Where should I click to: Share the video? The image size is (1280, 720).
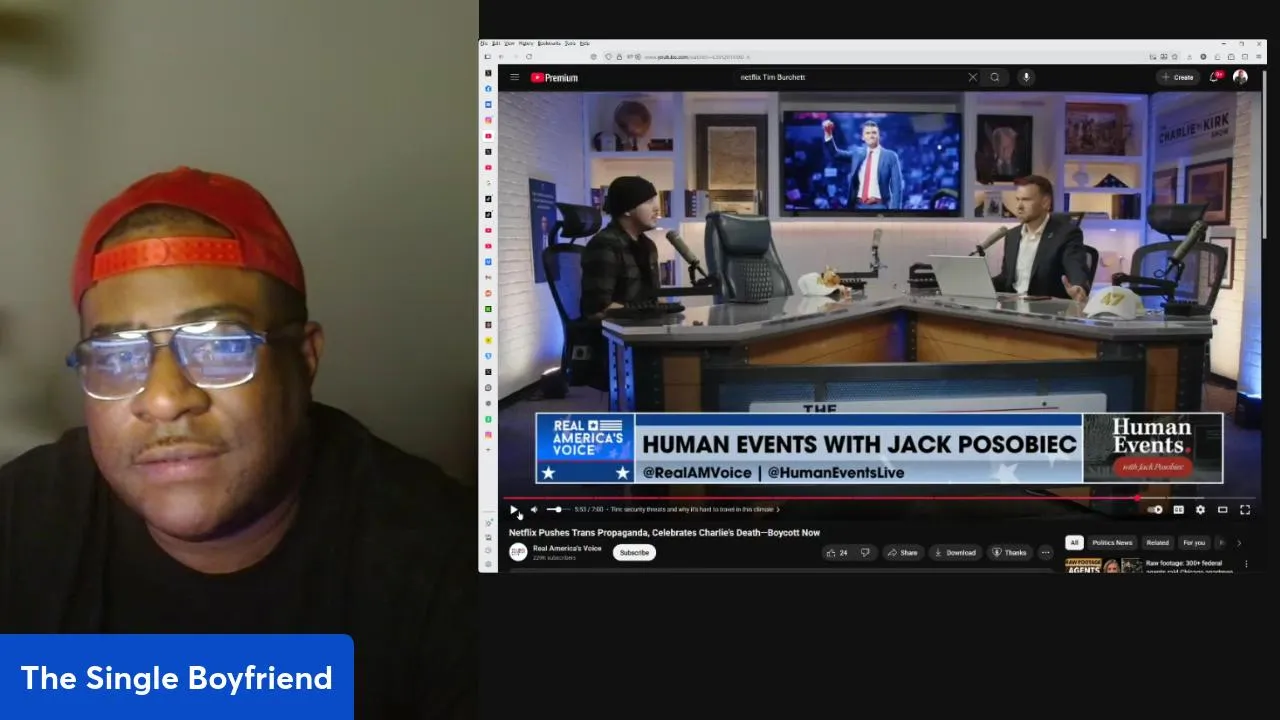pos(902,552)
